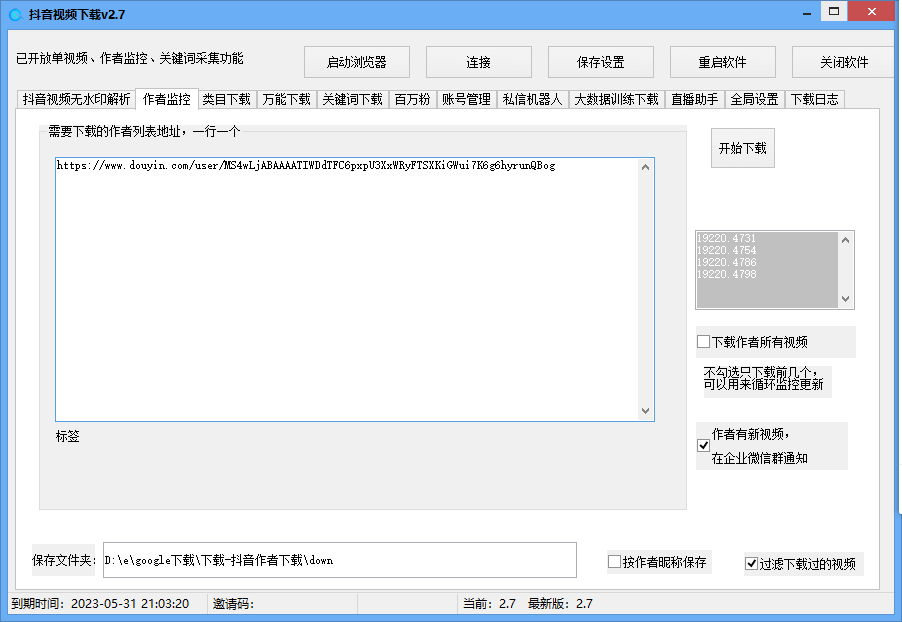
Task: Go to the 全局设置 tab
Action: (754, 100)
